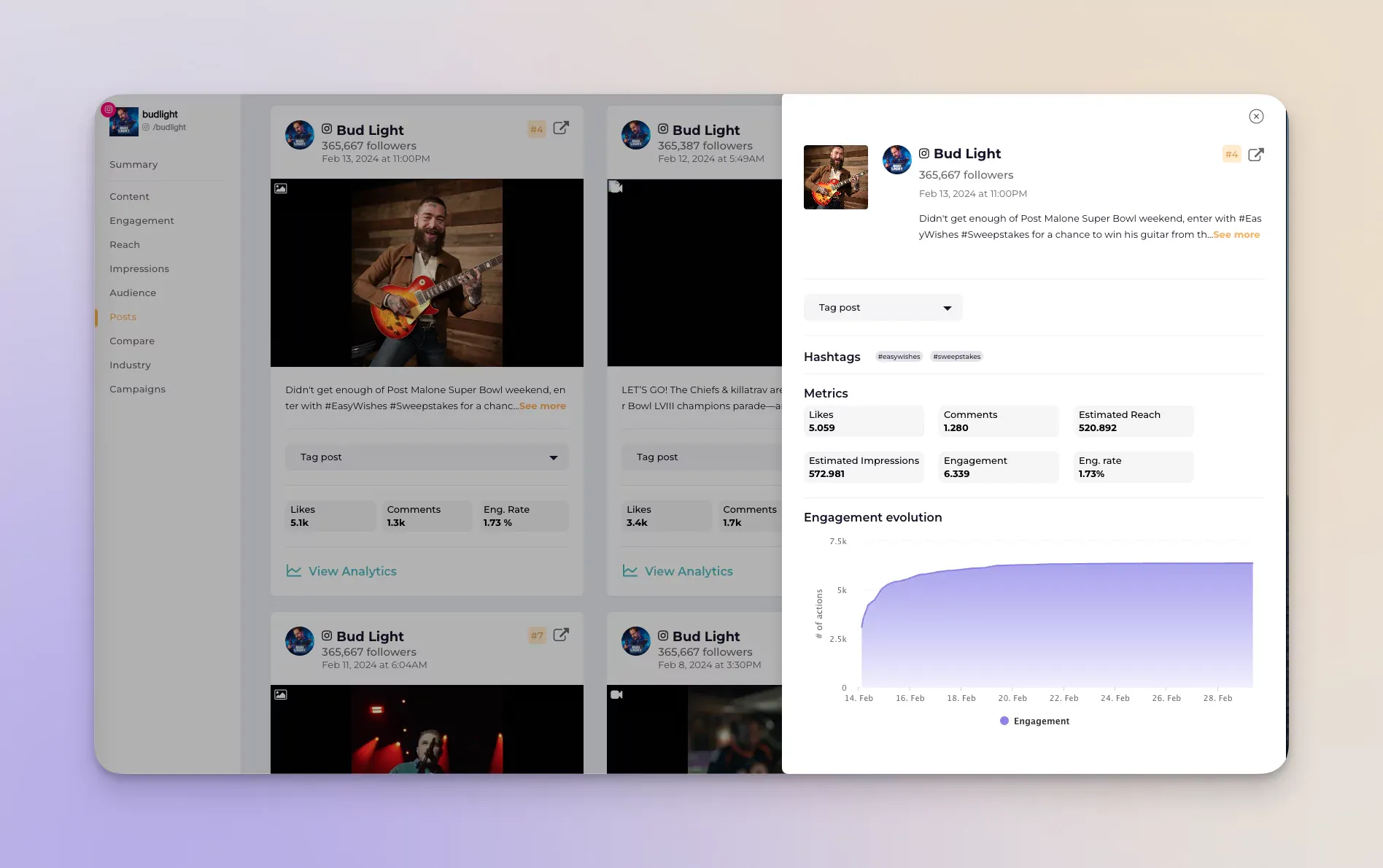
Task: Click Bud Light avatar in detail panel
Action: (897, 160)
